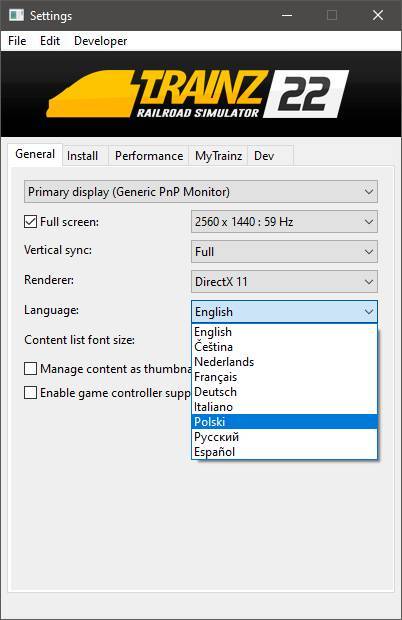The image size is (402, 620).
Task: Select Français from the language list
Action: tap(284, 377)
